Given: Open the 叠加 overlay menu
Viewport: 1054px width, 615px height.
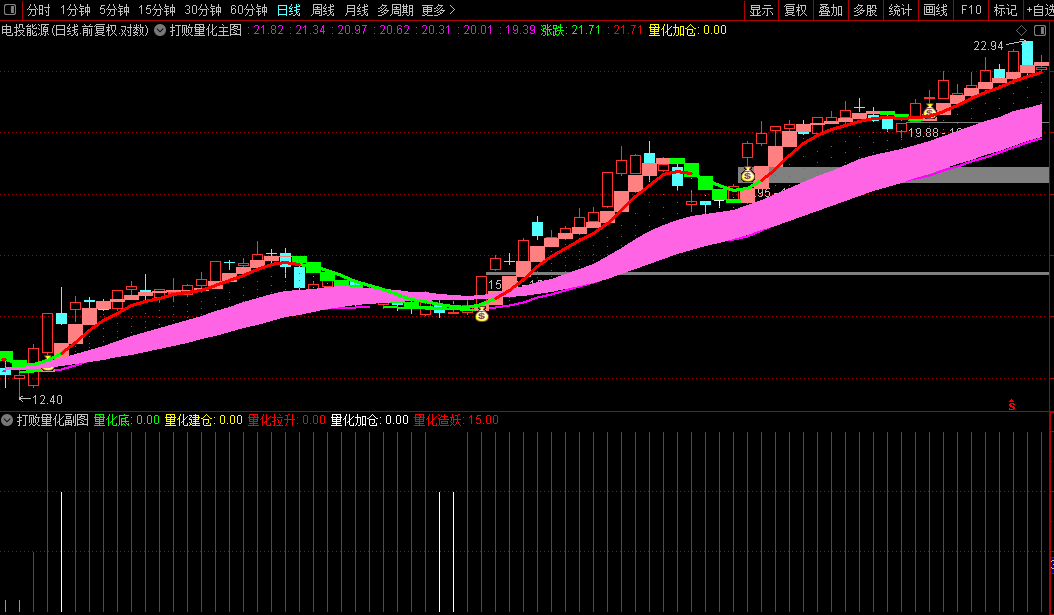Looking at the screenshot, I should [831, 10].
